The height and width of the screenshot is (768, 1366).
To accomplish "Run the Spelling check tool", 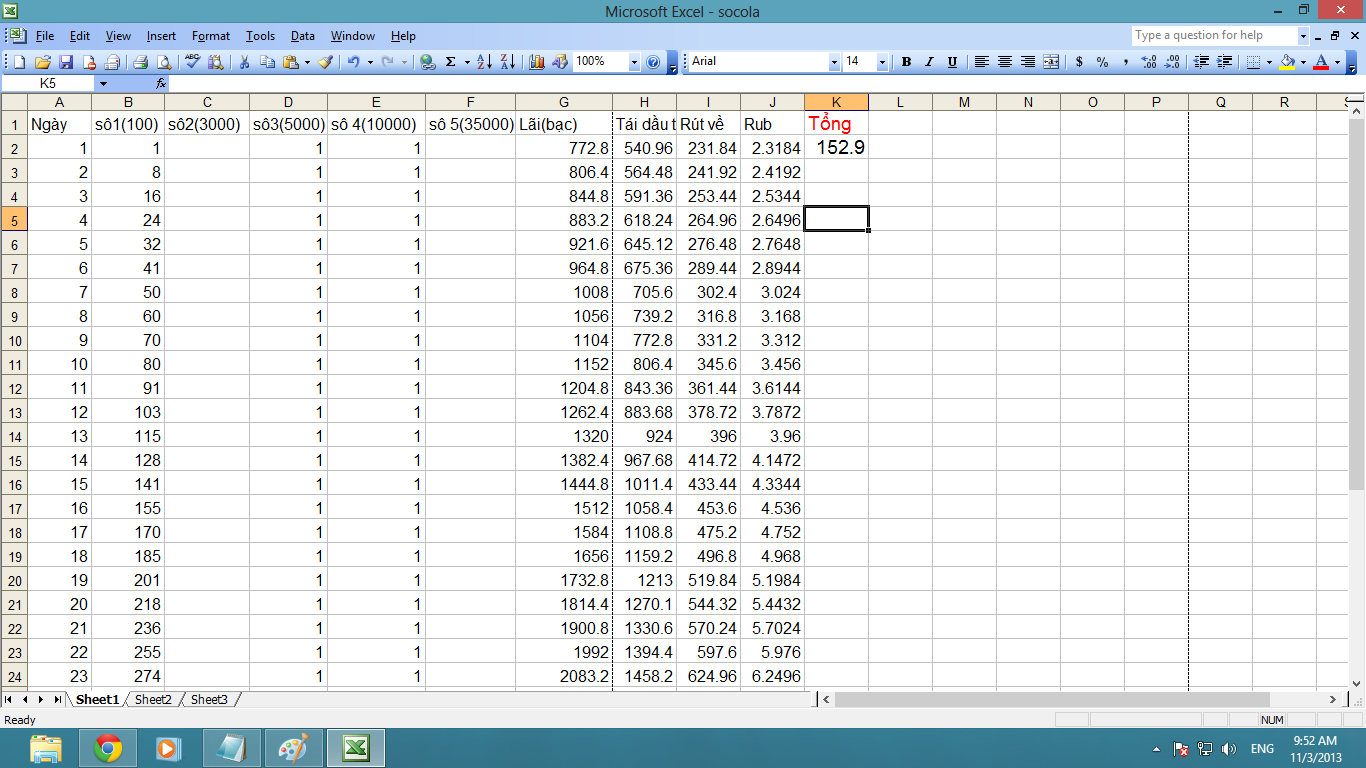I will pyautogui.click(x=193, y=62).
